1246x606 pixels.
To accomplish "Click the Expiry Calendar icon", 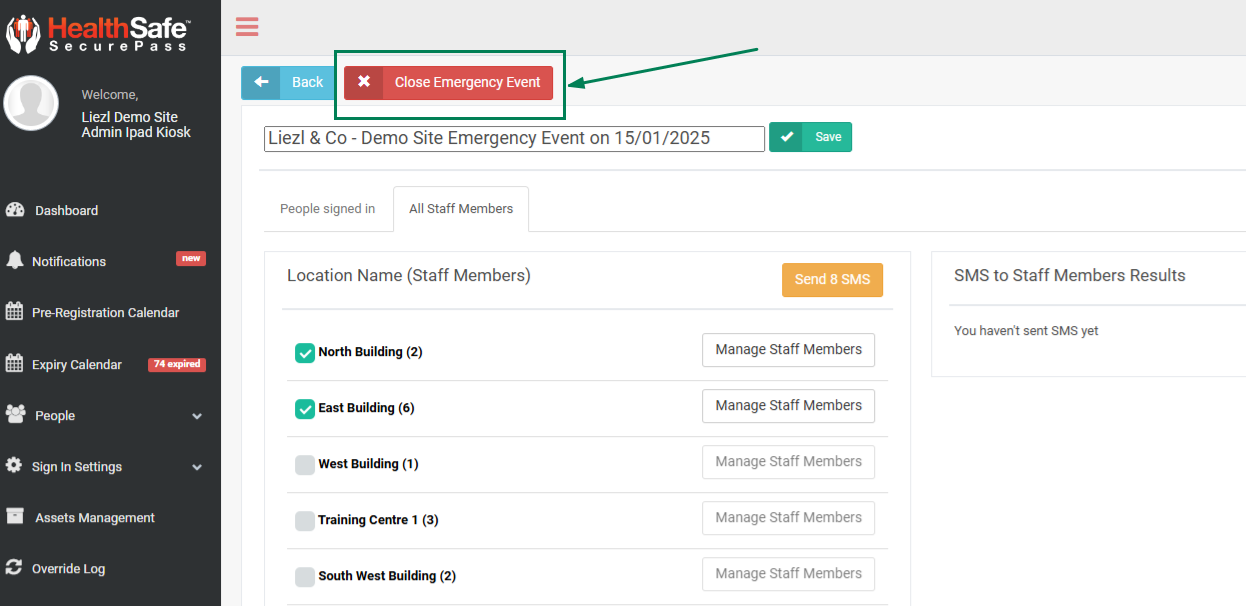I will click(15, 364).
